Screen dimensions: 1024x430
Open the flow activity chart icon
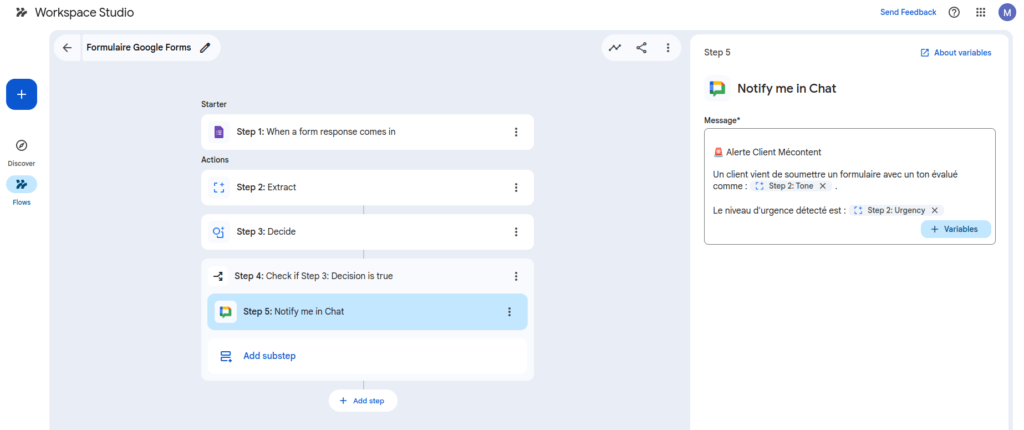615,48
